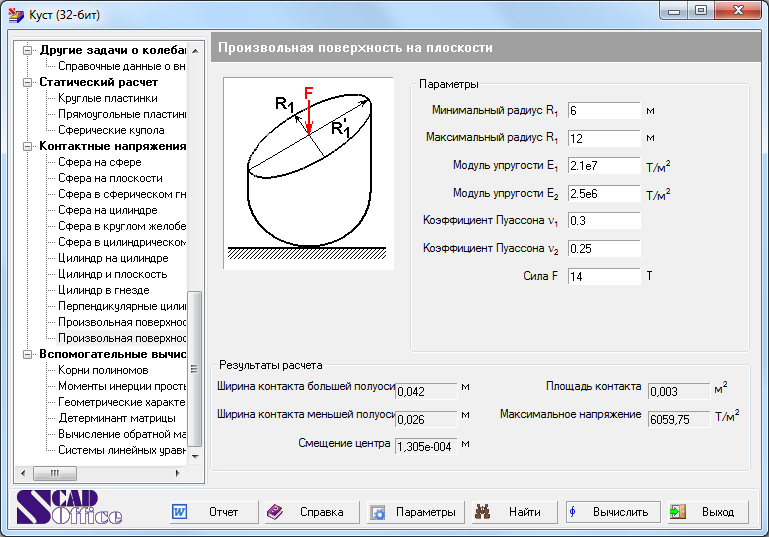Screen dimensions: 769x537
Task: Collapse the Вспомогательные вычисления tree node
Action: coord(29,354)
